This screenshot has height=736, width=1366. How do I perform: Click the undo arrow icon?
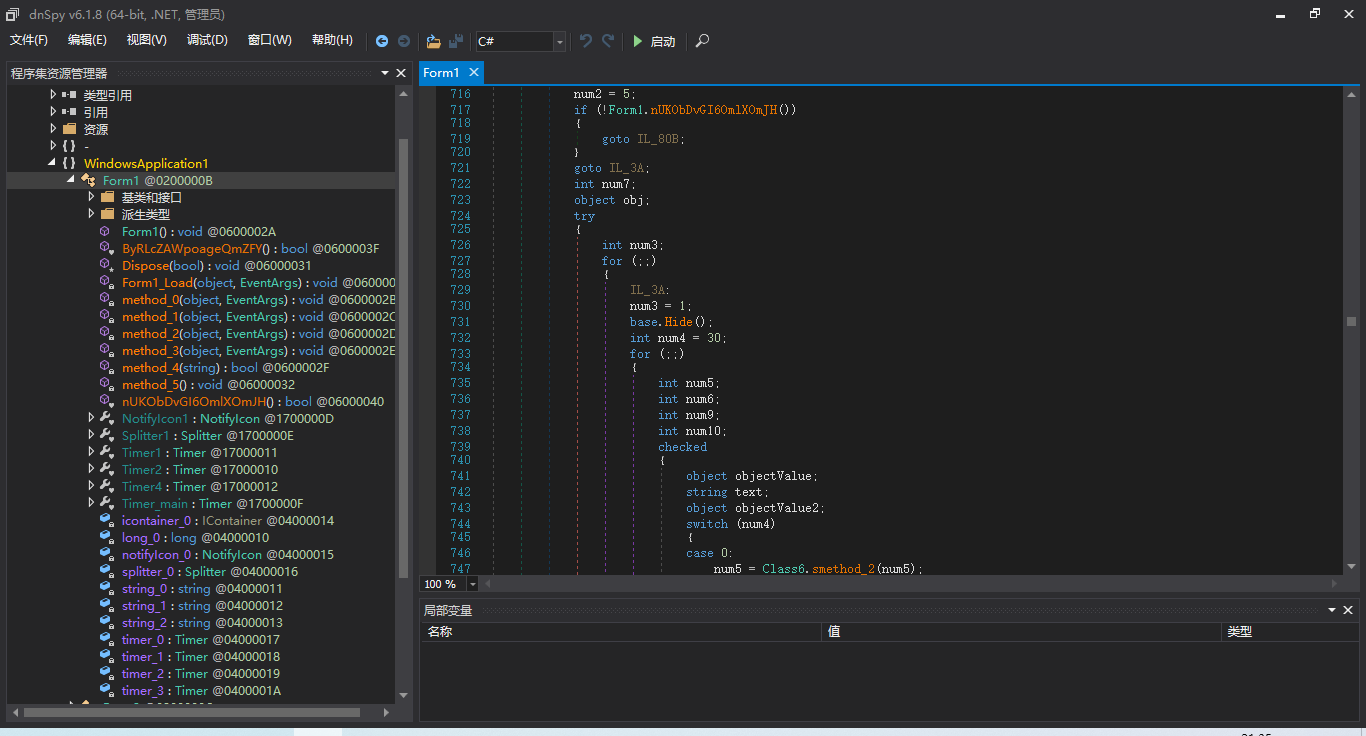tap(586, 41)
